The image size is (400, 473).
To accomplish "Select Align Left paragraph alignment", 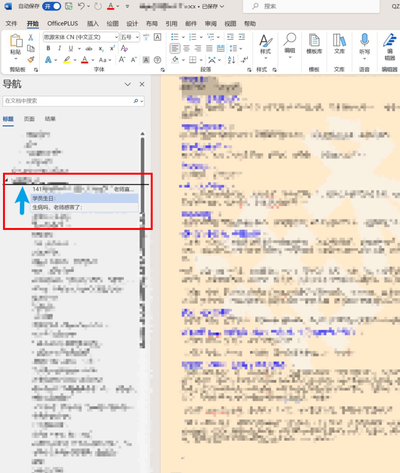I will (175, 49).
